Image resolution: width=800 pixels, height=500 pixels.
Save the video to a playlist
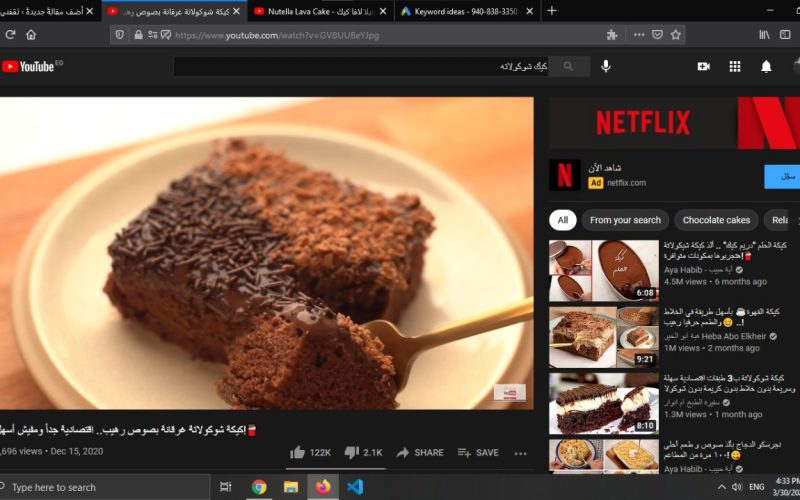click(x=478, y=453)
